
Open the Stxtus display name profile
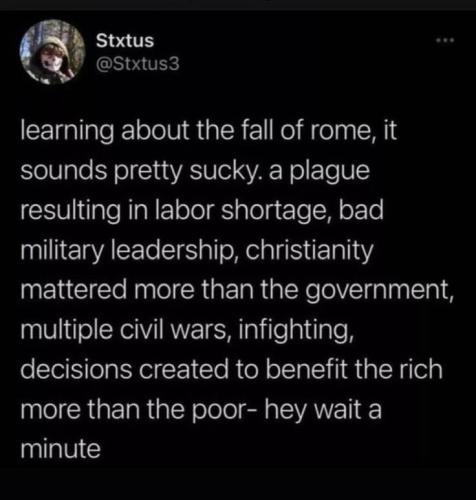(125, 41)
